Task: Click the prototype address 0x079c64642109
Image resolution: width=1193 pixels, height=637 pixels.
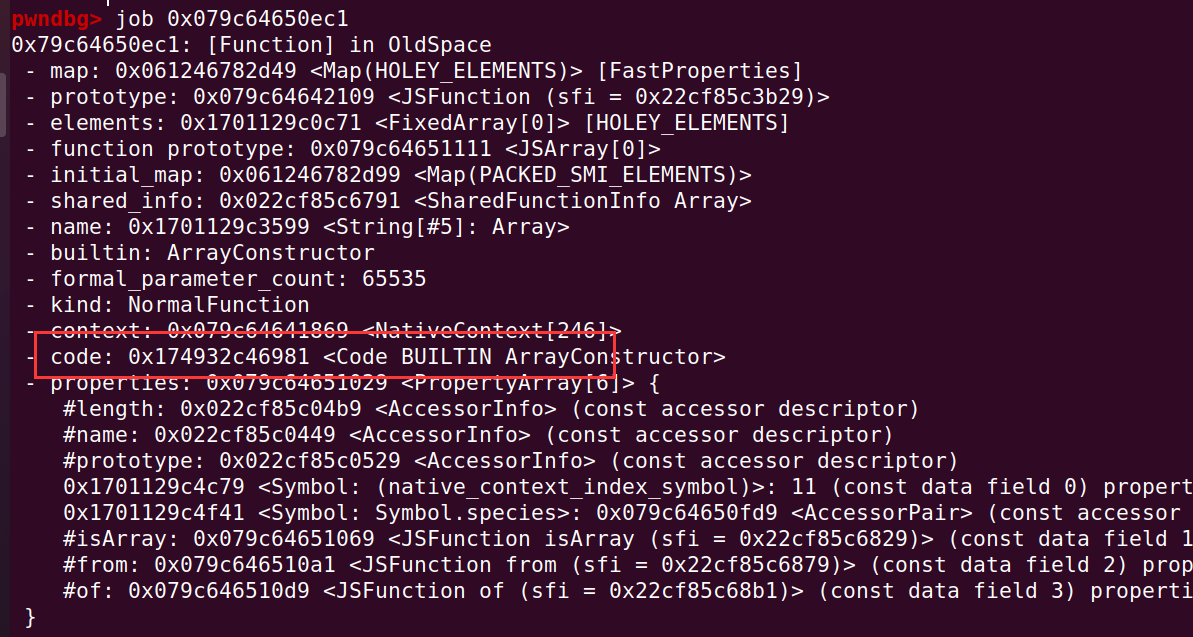Action: [284, 97]
